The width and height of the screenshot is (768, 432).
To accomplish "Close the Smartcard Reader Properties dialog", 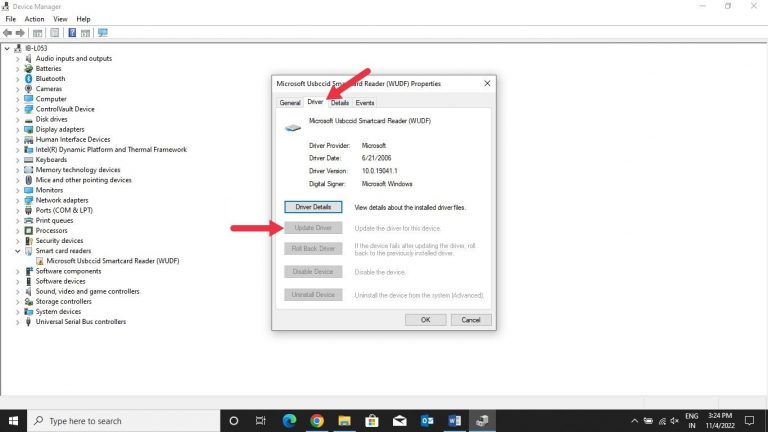I will point(487,83).
